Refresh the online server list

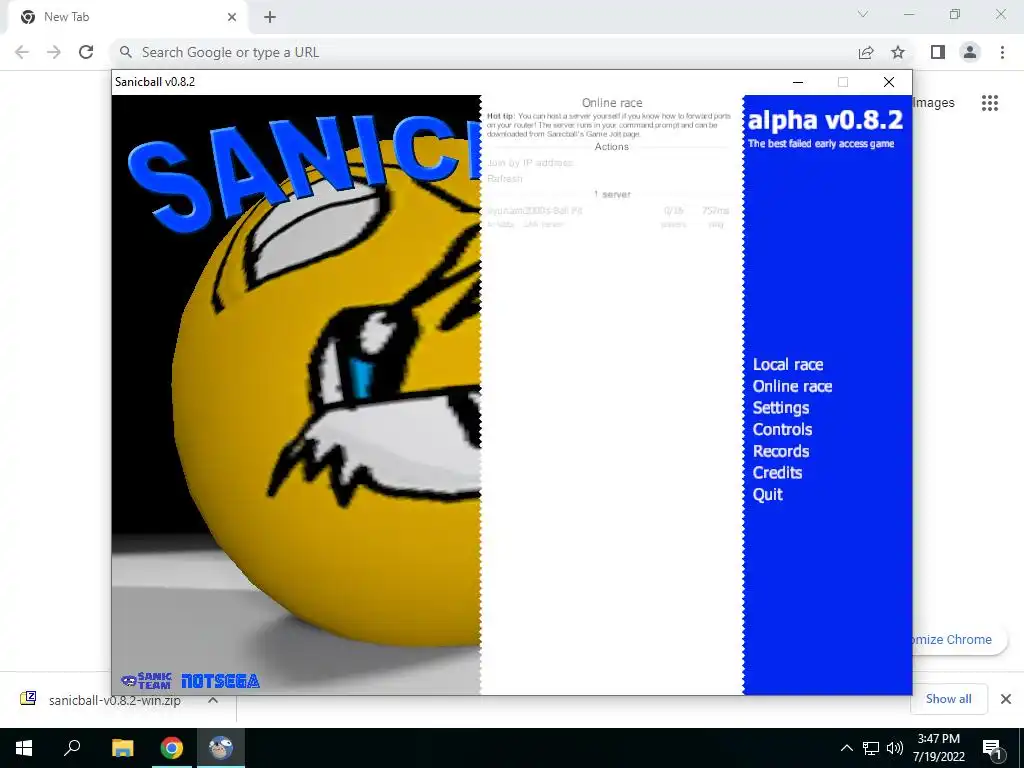pos(505,178)
